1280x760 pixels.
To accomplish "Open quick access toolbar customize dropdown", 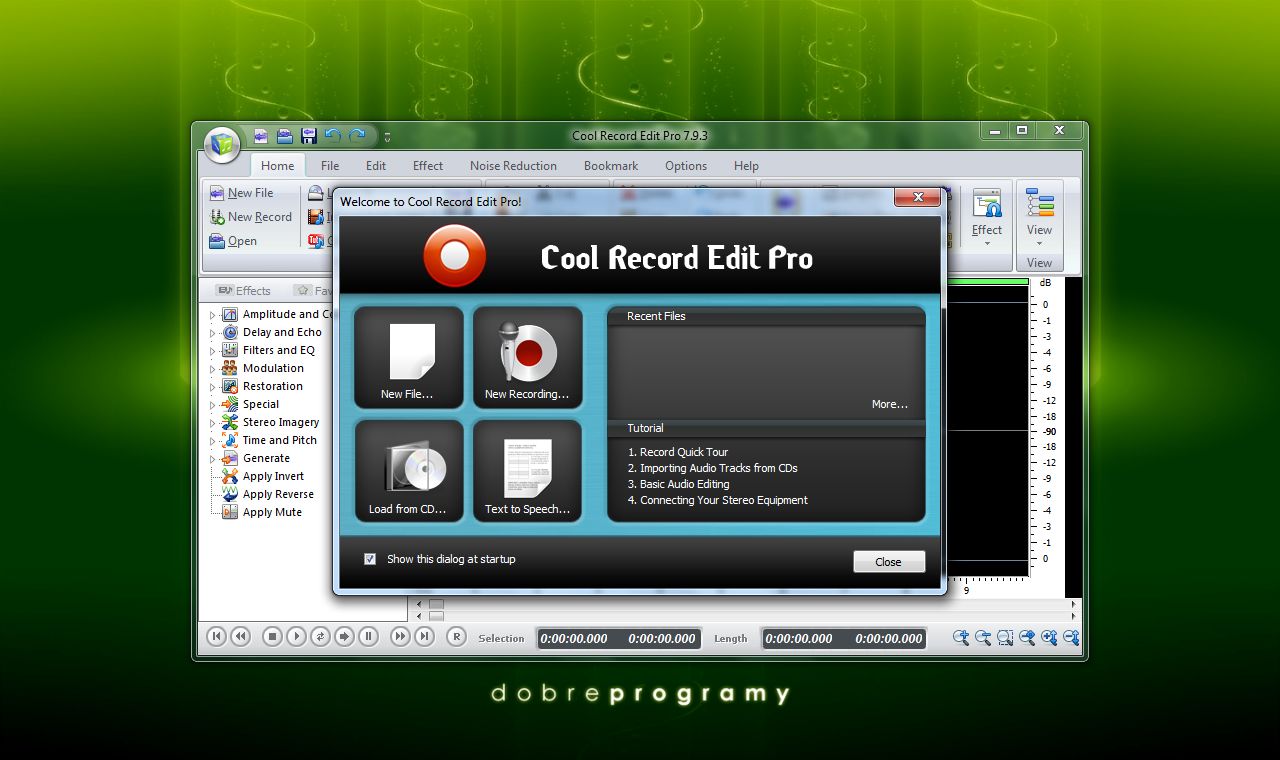I will (x=388, y=137).
